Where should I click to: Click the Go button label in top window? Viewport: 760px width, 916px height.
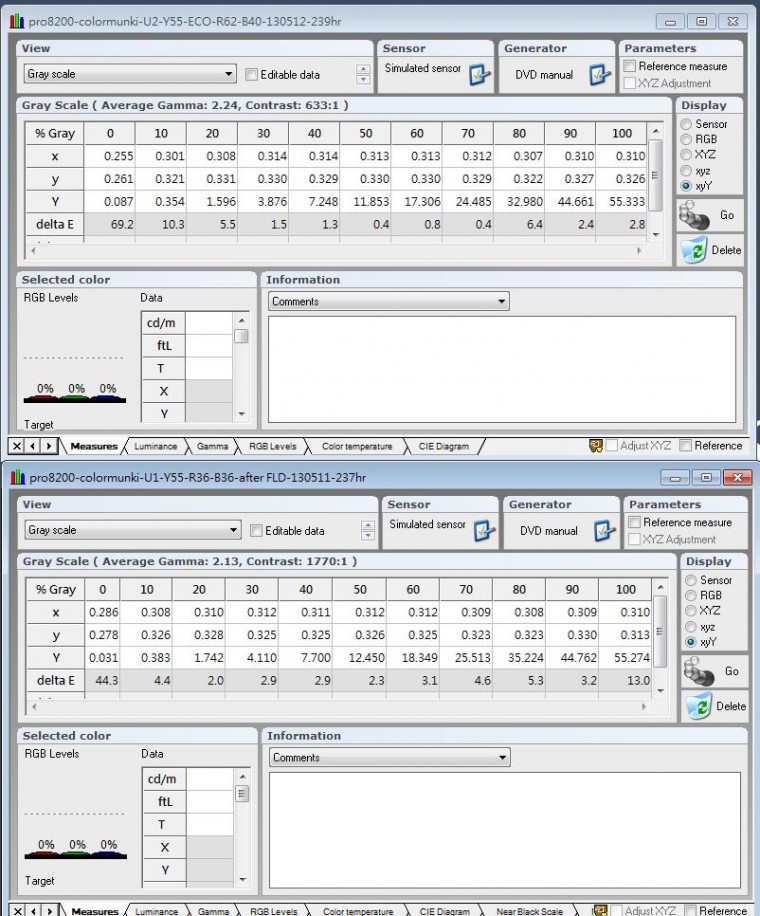[727, 216]
